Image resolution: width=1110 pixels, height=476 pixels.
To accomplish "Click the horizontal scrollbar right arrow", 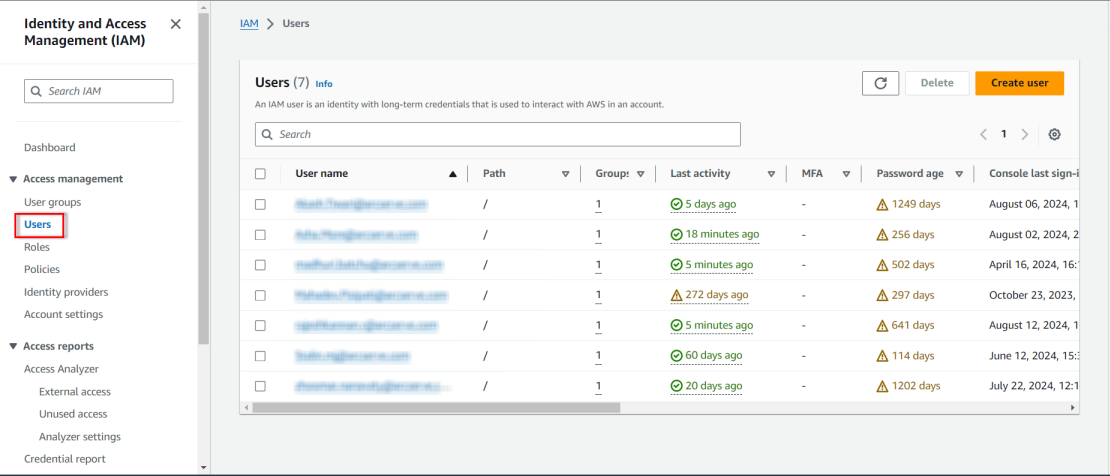I will (x=1072, y=407).
